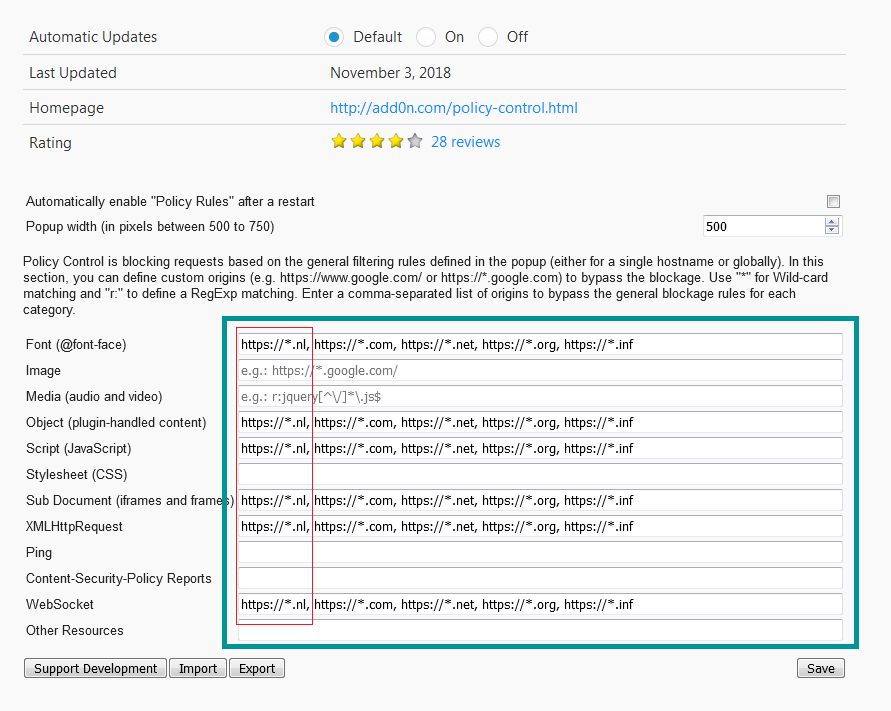Focus the Stylesheet (CSS) origins field
891x711 pixels.
(x=540, y=474)
